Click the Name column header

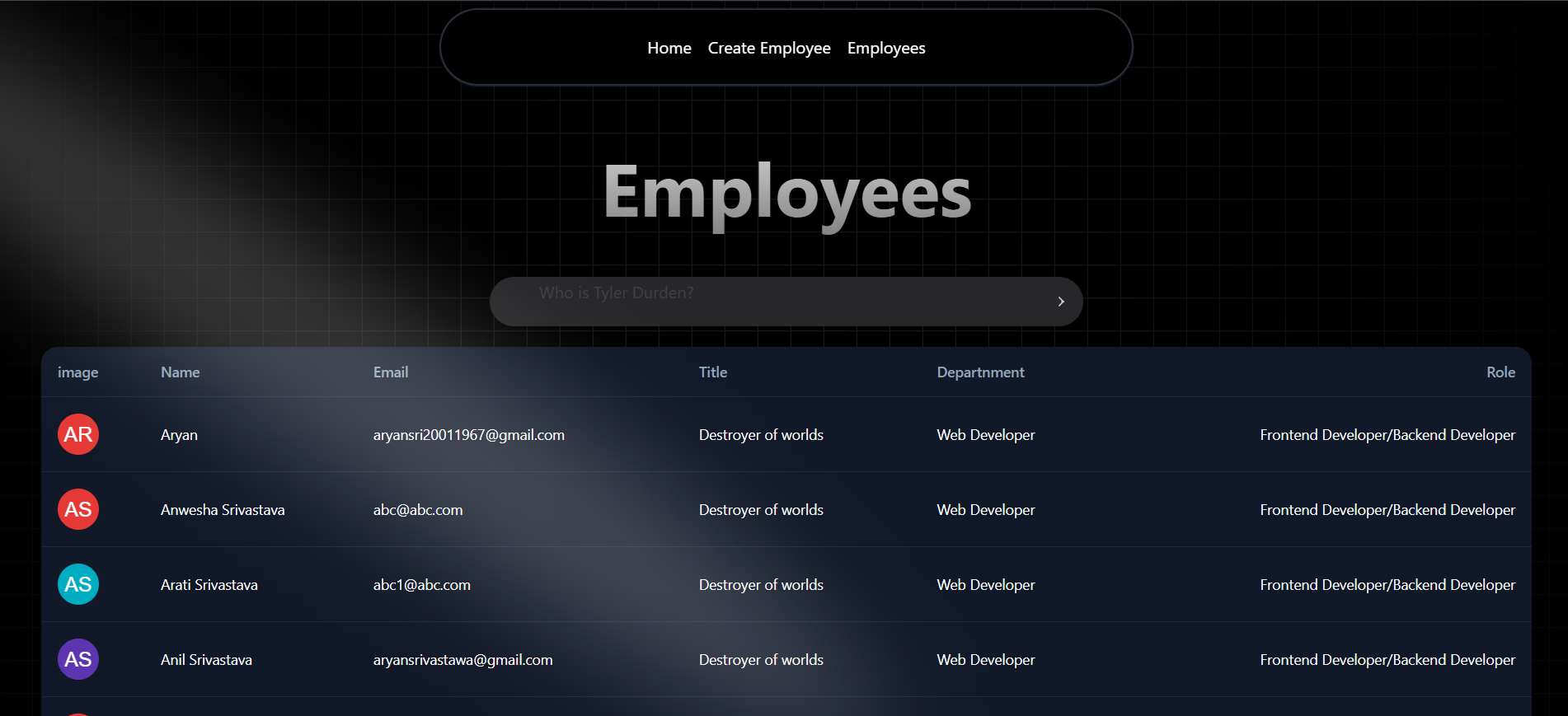(180, 372)
